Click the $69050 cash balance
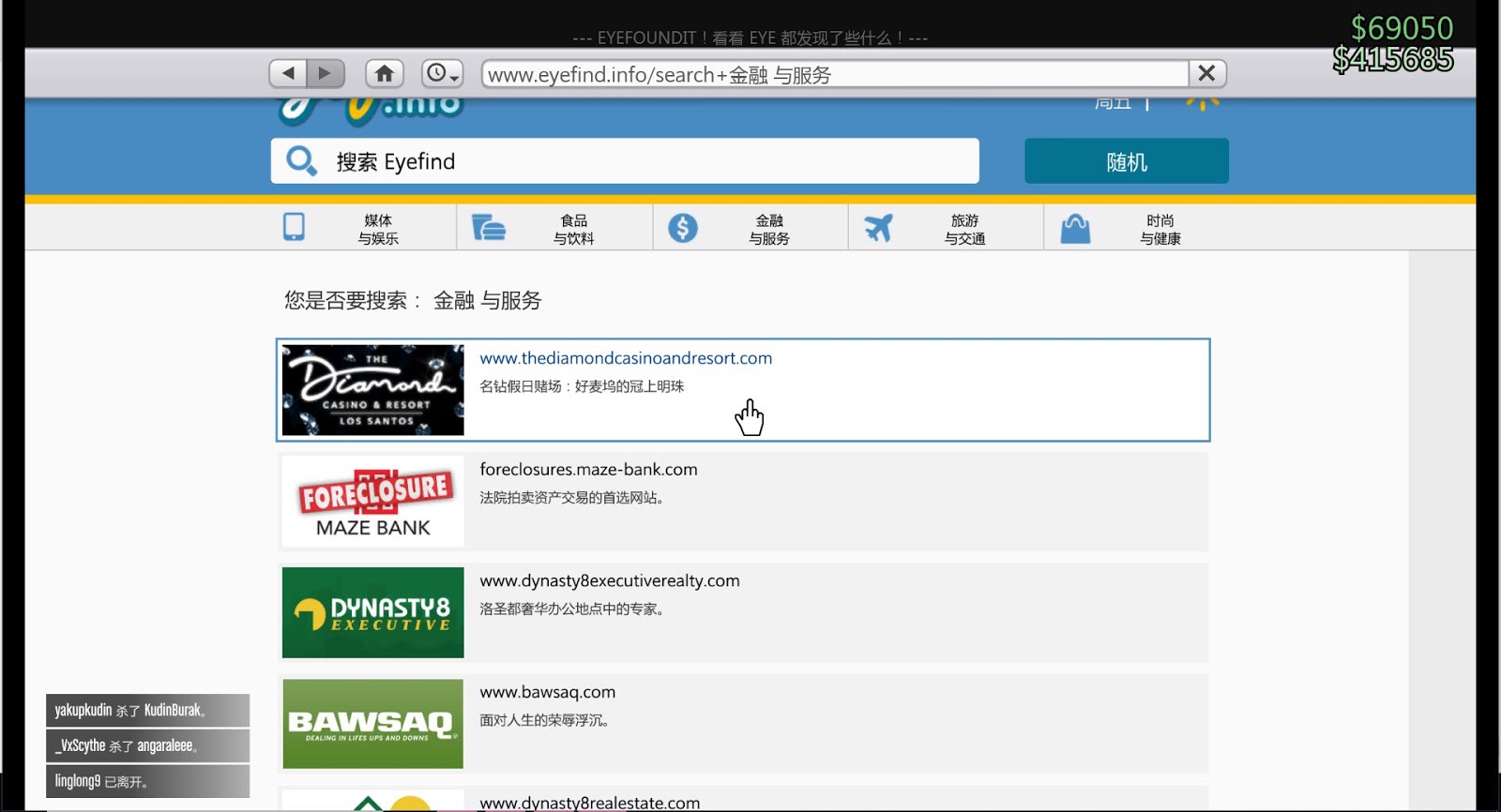Screen dimensions: 1501x812 [x=1402, y=28]
